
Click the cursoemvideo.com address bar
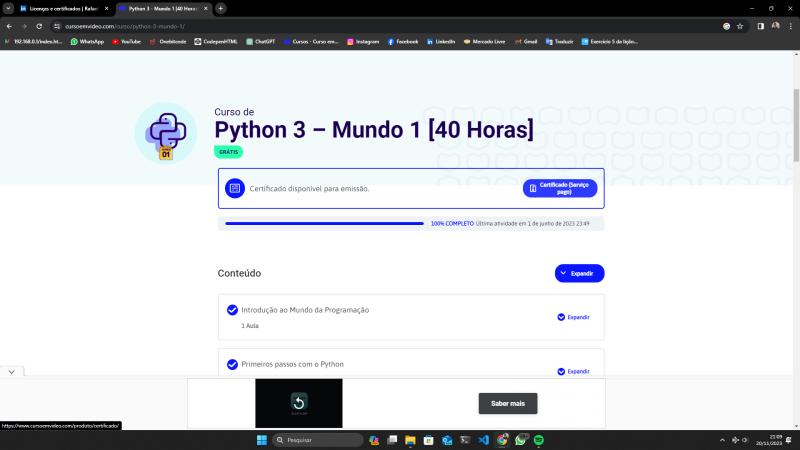point(388,26)
